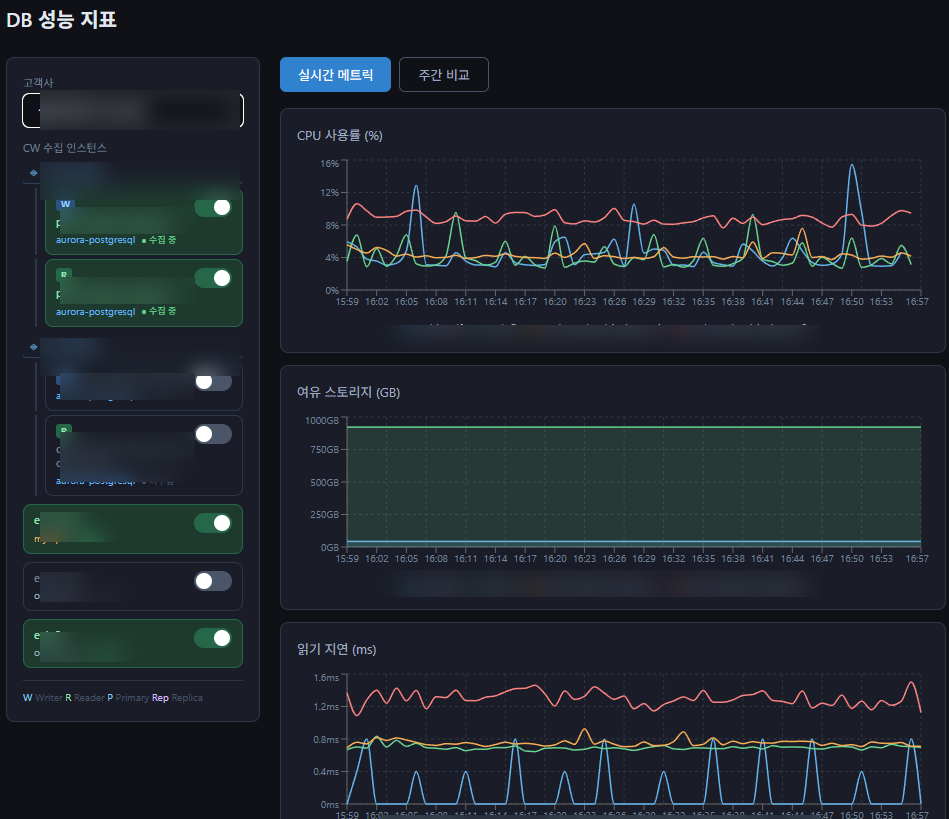Collapse the first cluster group header
Image resolution: width=949 pixels, height=819 pixels.
click(x=133, y=173)
